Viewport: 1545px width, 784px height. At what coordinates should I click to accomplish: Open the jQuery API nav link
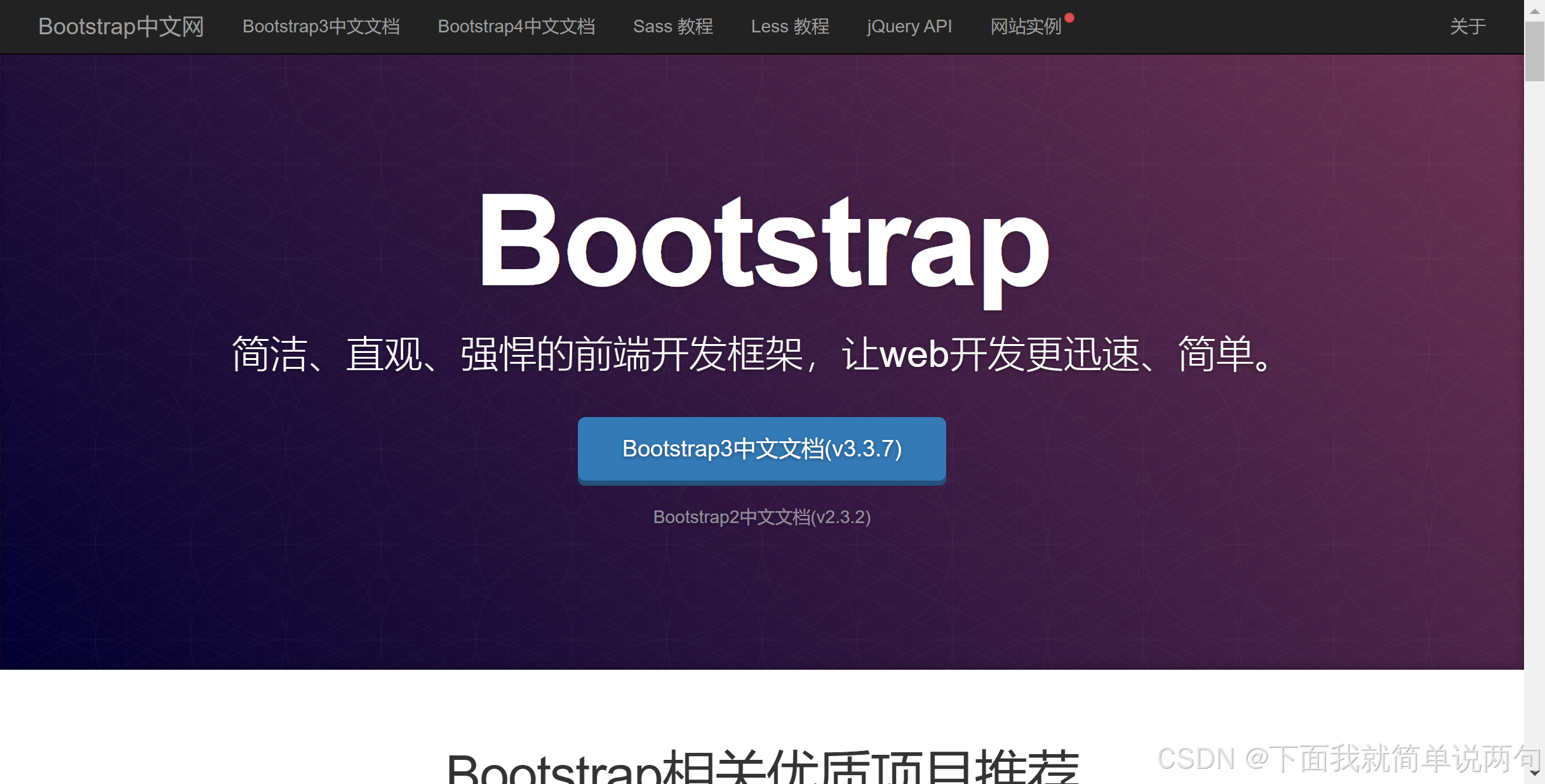tap(909, 27)
